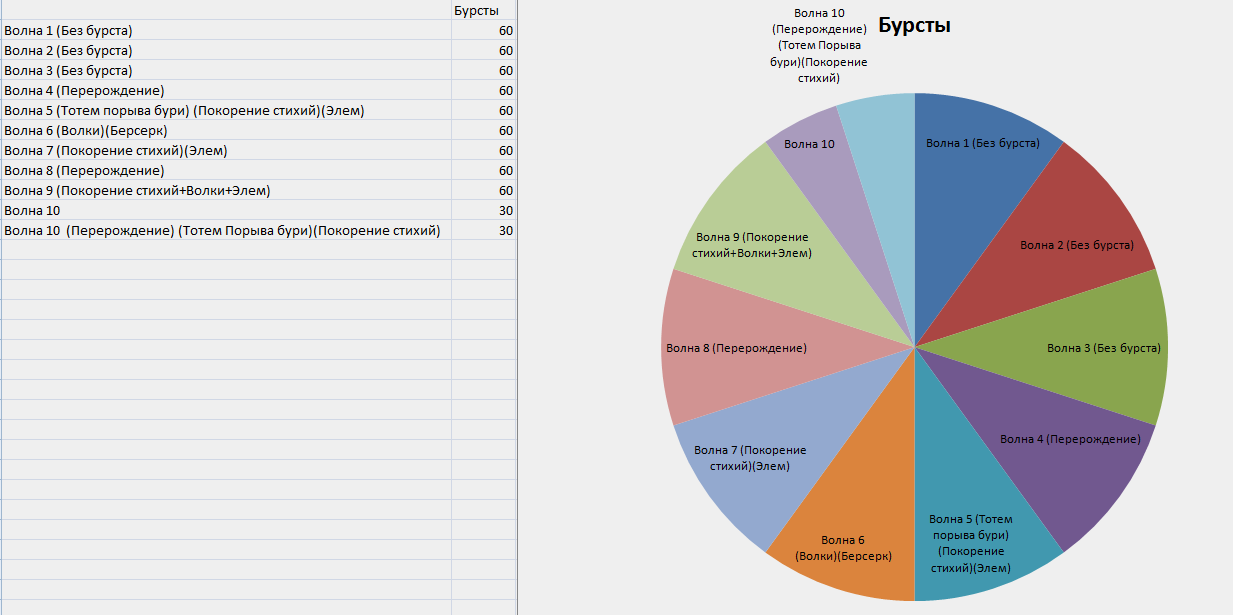Select the cell Волна 9 (Покорение стихий+Волки+Элем)
The image size is (1233, 615).
(226, 190)
